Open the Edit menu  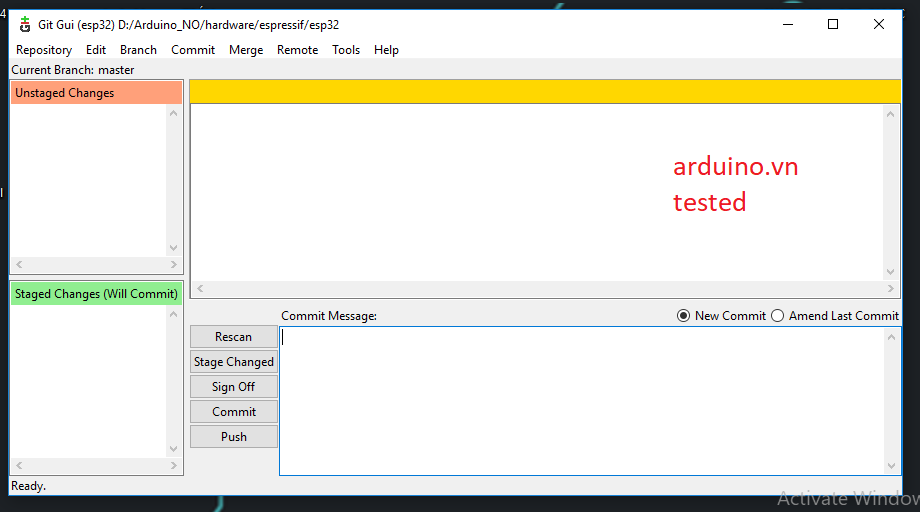click(x=96, y=50)
